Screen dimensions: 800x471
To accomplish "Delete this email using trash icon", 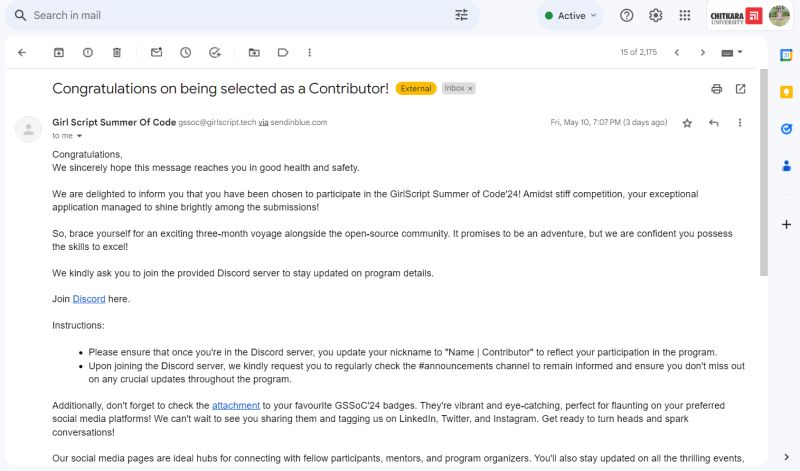I will [x=117, y=52].
